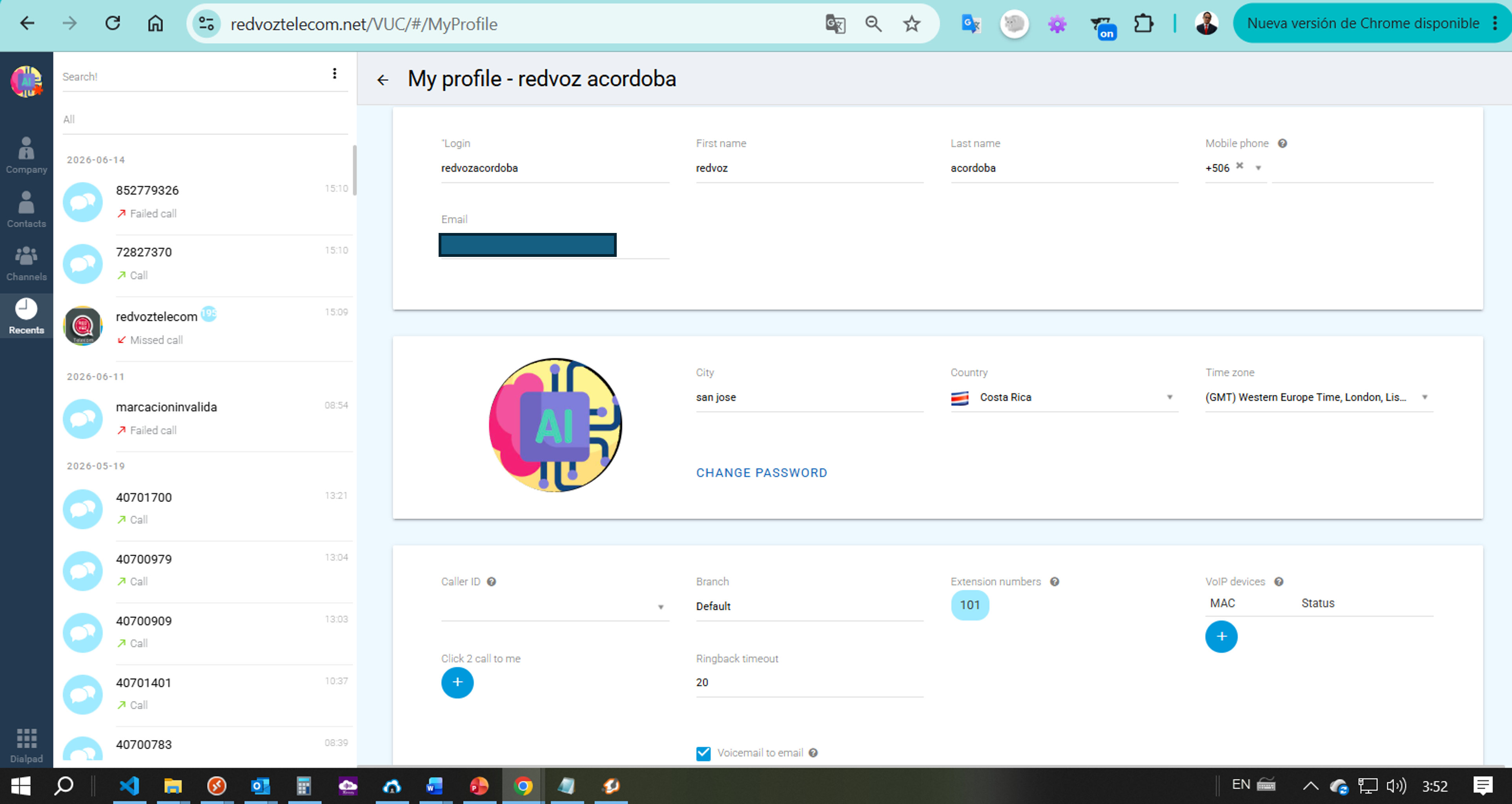Screen dimensions: 1512x804
Task: Open Chrome extensions puzzle icon
Action: point(1143,24)
